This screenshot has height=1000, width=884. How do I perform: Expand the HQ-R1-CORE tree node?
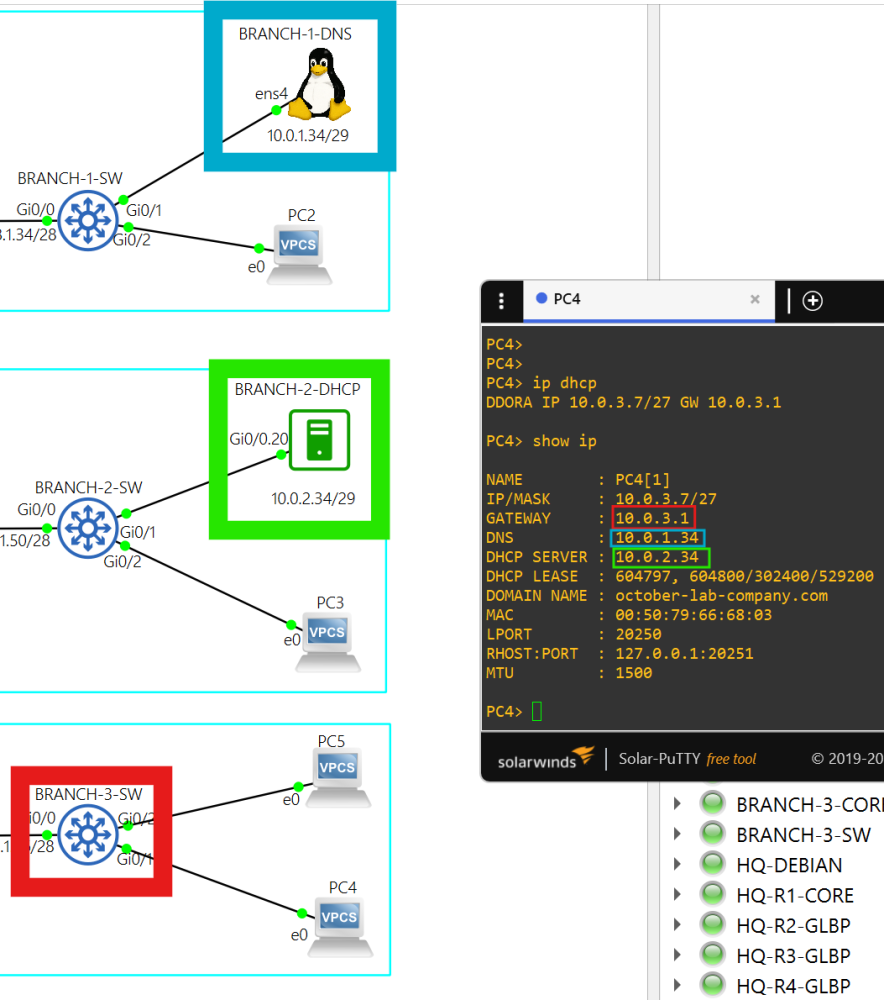(x=678, y=895)
